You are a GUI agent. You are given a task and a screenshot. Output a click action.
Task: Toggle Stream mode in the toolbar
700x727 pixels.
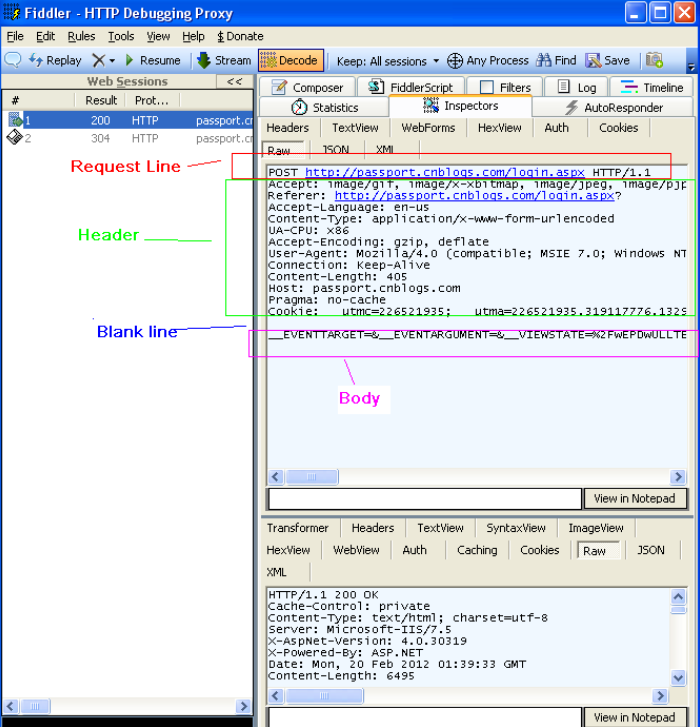coord(224,60)
